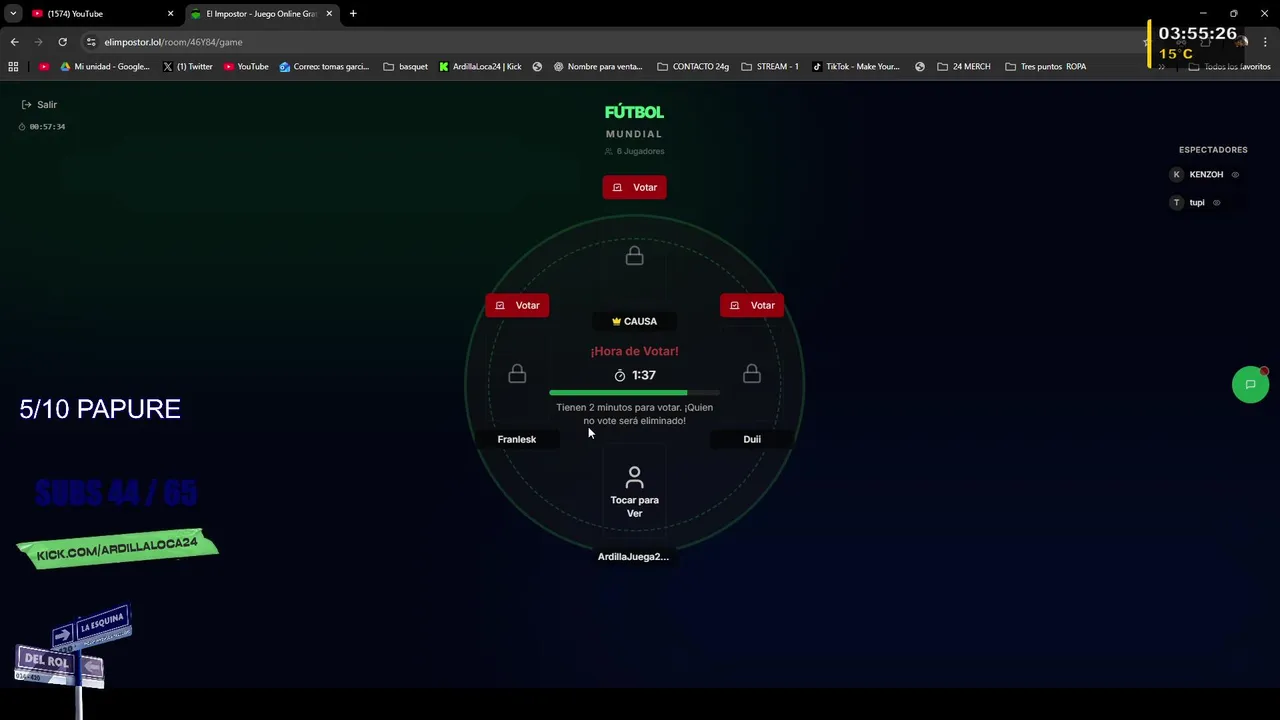Viewport: 1280px width, 720px height.
Task: Click the stopwatch icon beside 1:37
Action: [620, 375]
